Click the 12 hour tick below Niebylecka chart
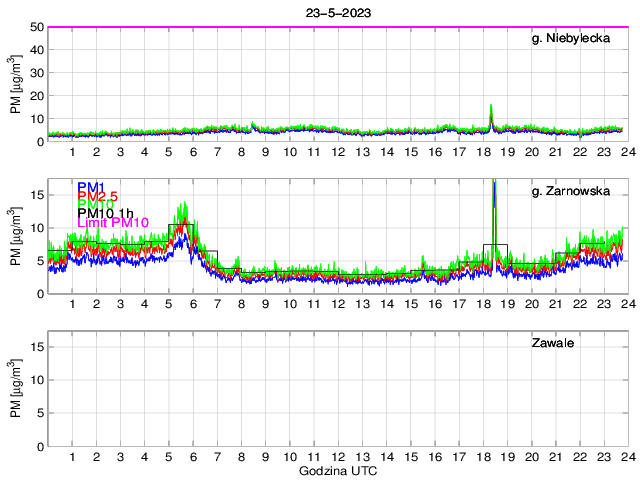 [338, 152]
